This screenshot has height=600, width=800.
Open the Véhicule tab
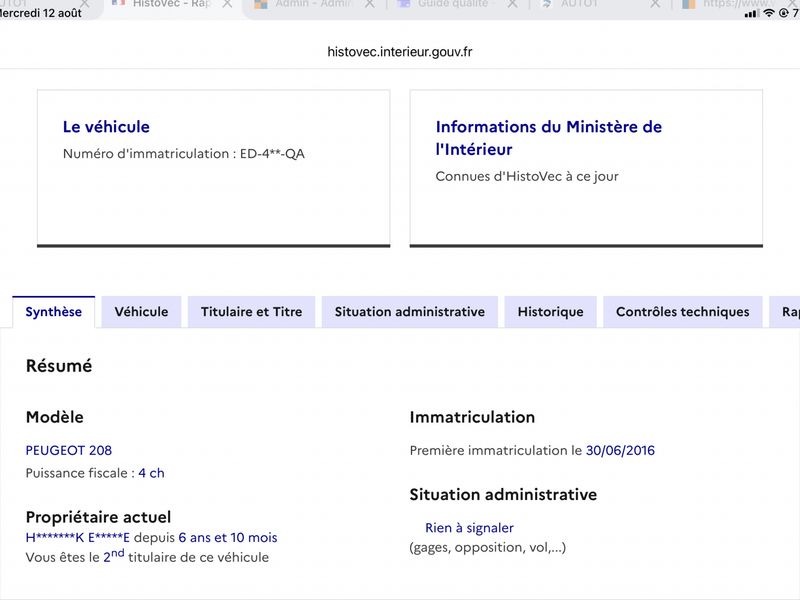141,312
